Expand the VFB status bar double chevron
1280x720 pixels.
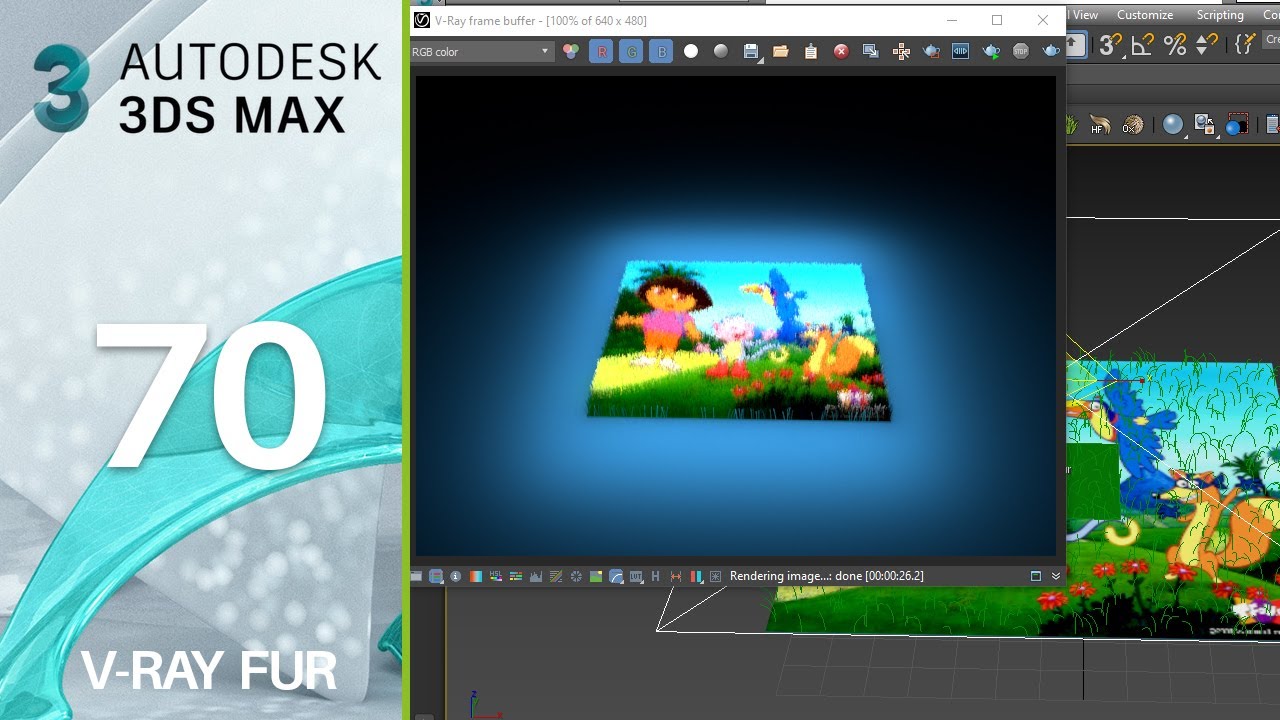[1055, 576]
